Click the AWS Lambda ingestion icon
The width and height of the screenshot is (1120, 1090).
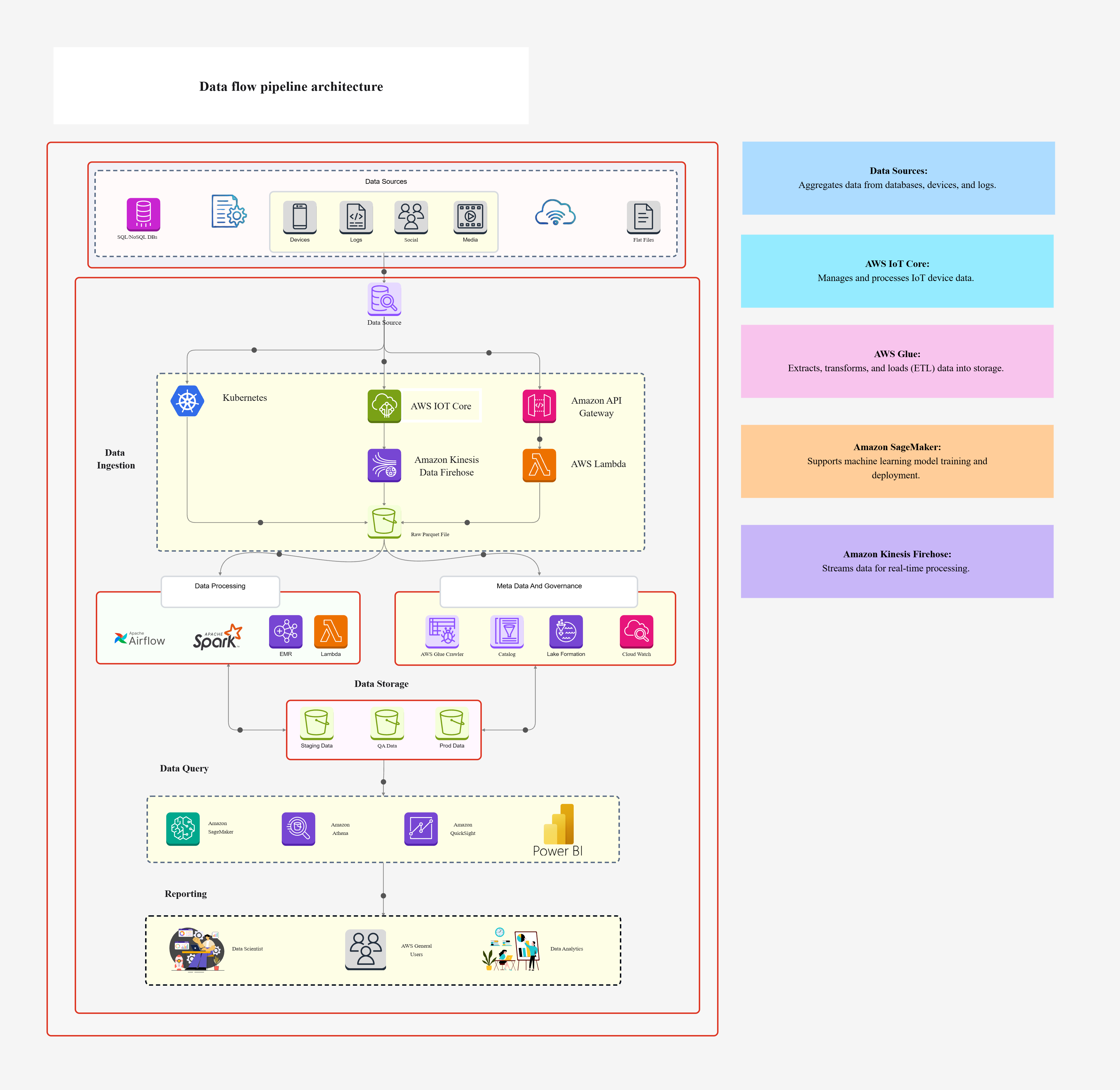pyautogui.click(x=539, y=465)
